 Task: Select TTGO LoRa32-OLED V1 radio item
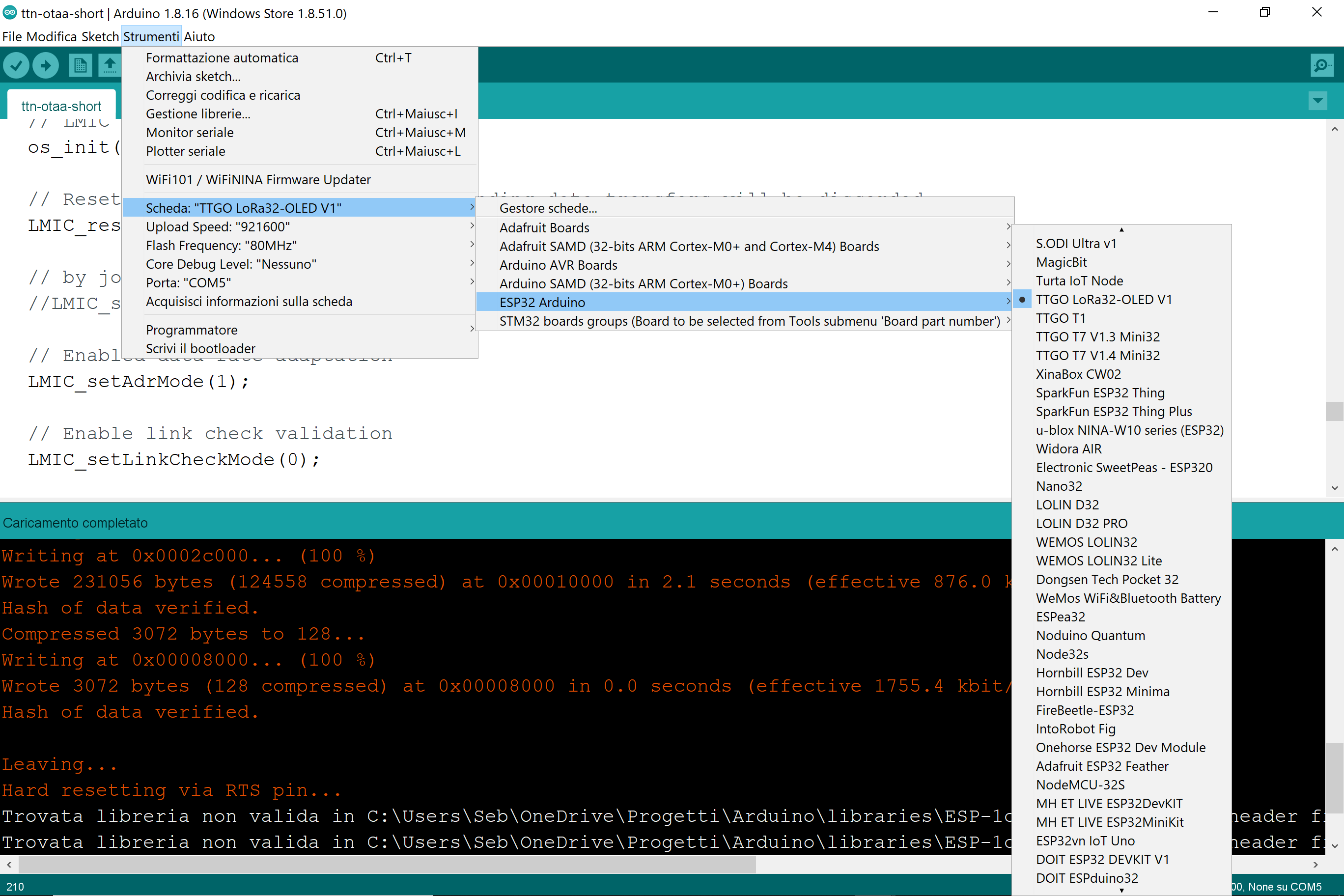(x=1103, y=300)
